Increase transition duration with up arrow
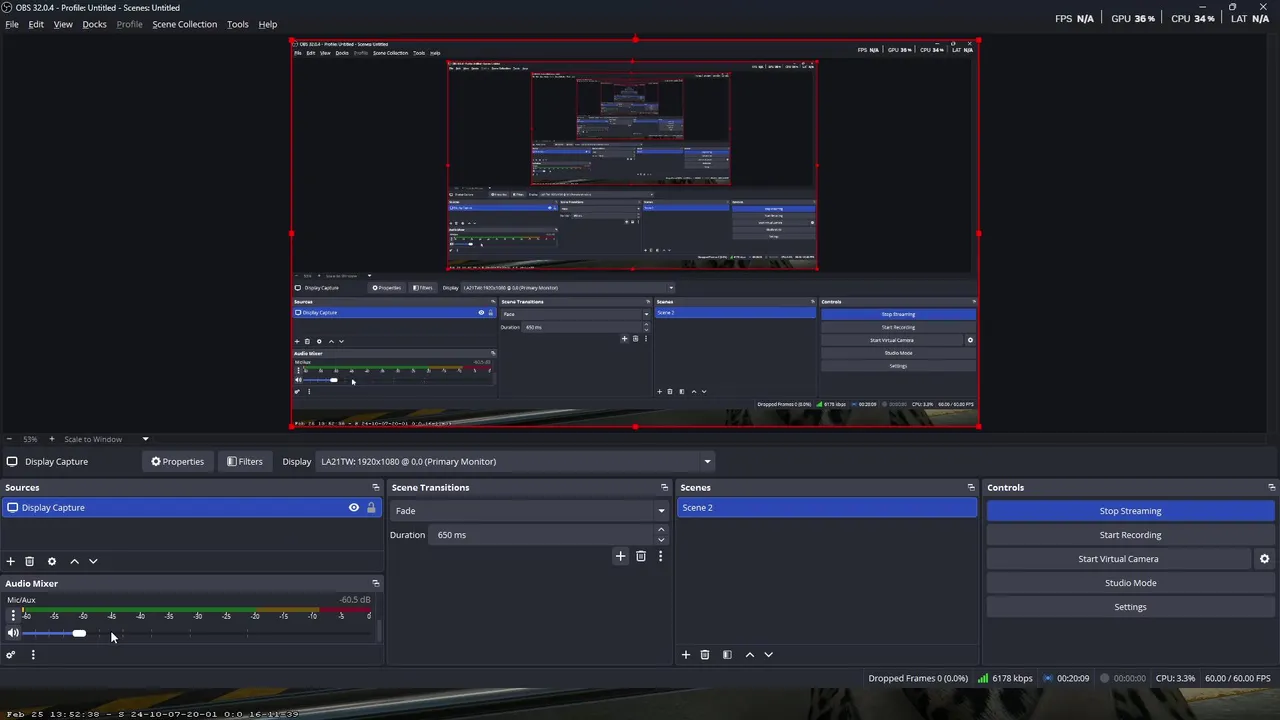 [x=661, y=530]
